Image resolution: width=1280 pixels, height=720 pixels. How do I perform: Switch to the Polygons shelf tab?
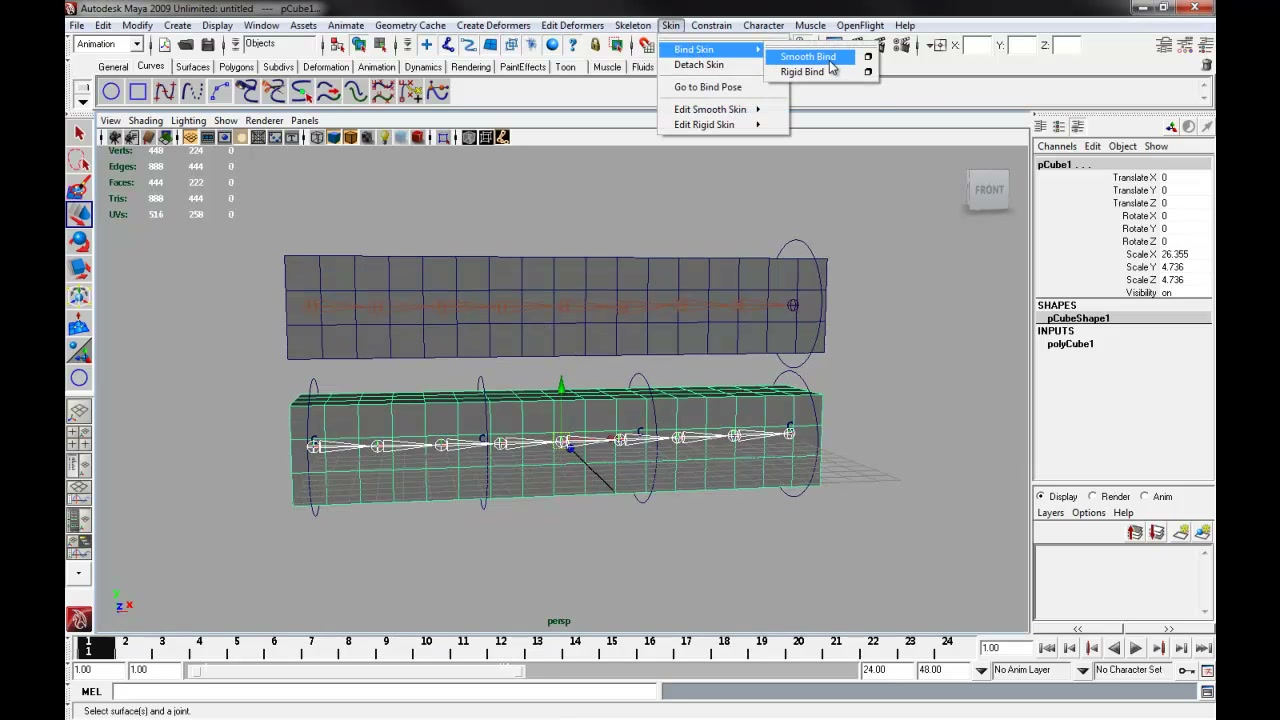[x=236, y=67]
